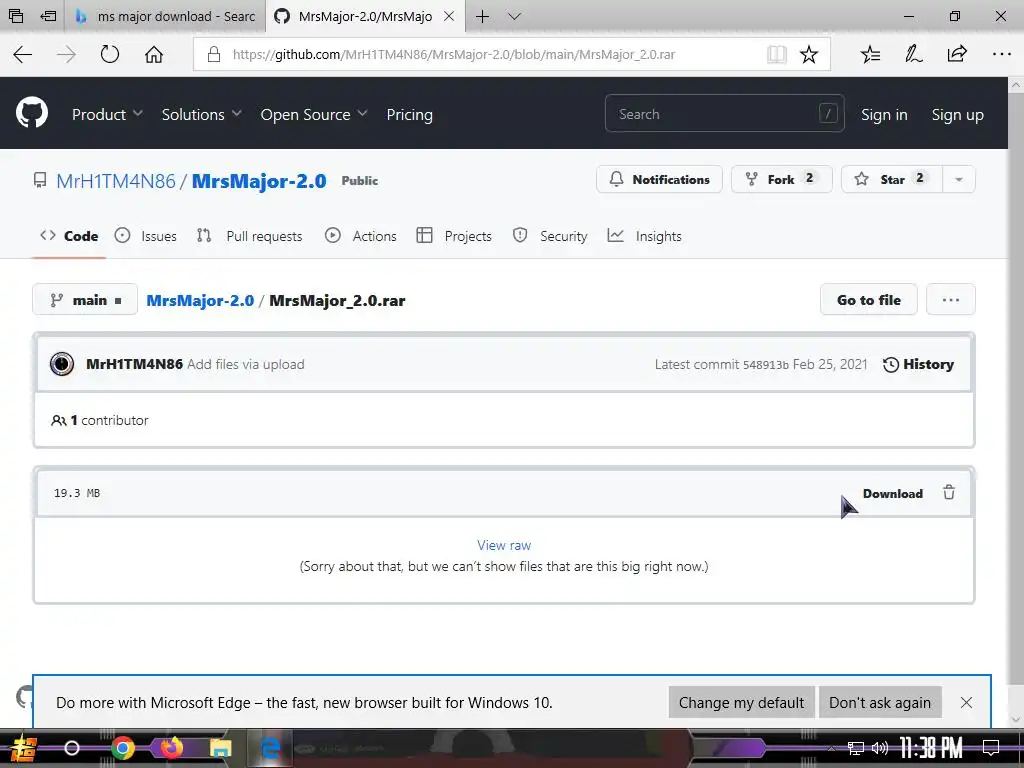Expand the Product menu
This screenshot has height=768, width=1024.
pyautogui.click(x=107, y=114)
